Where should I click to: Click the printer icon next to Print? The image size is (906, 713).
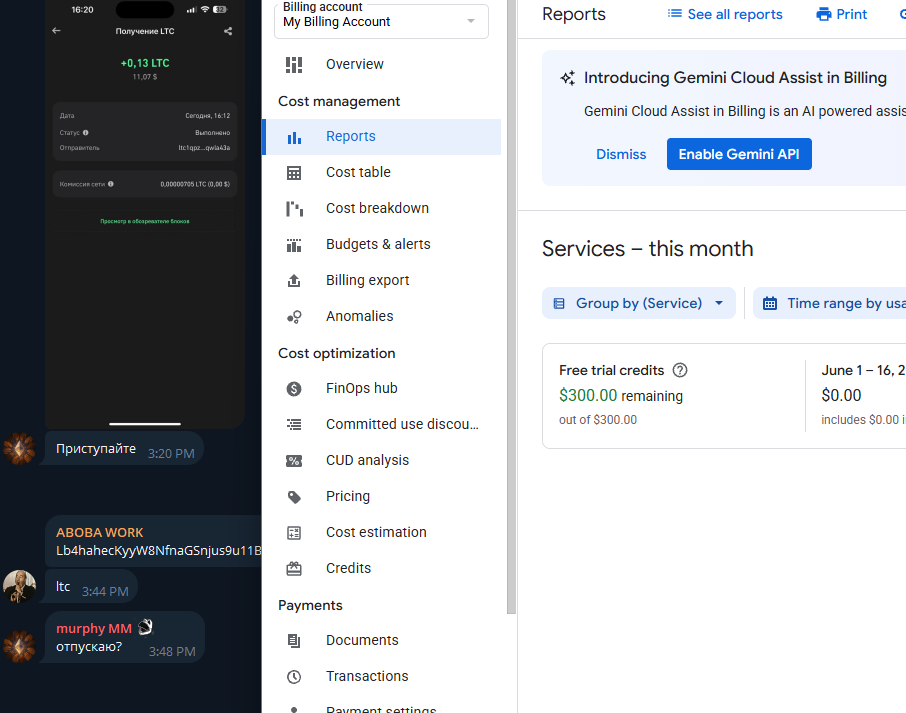click(x=824, y=14)
